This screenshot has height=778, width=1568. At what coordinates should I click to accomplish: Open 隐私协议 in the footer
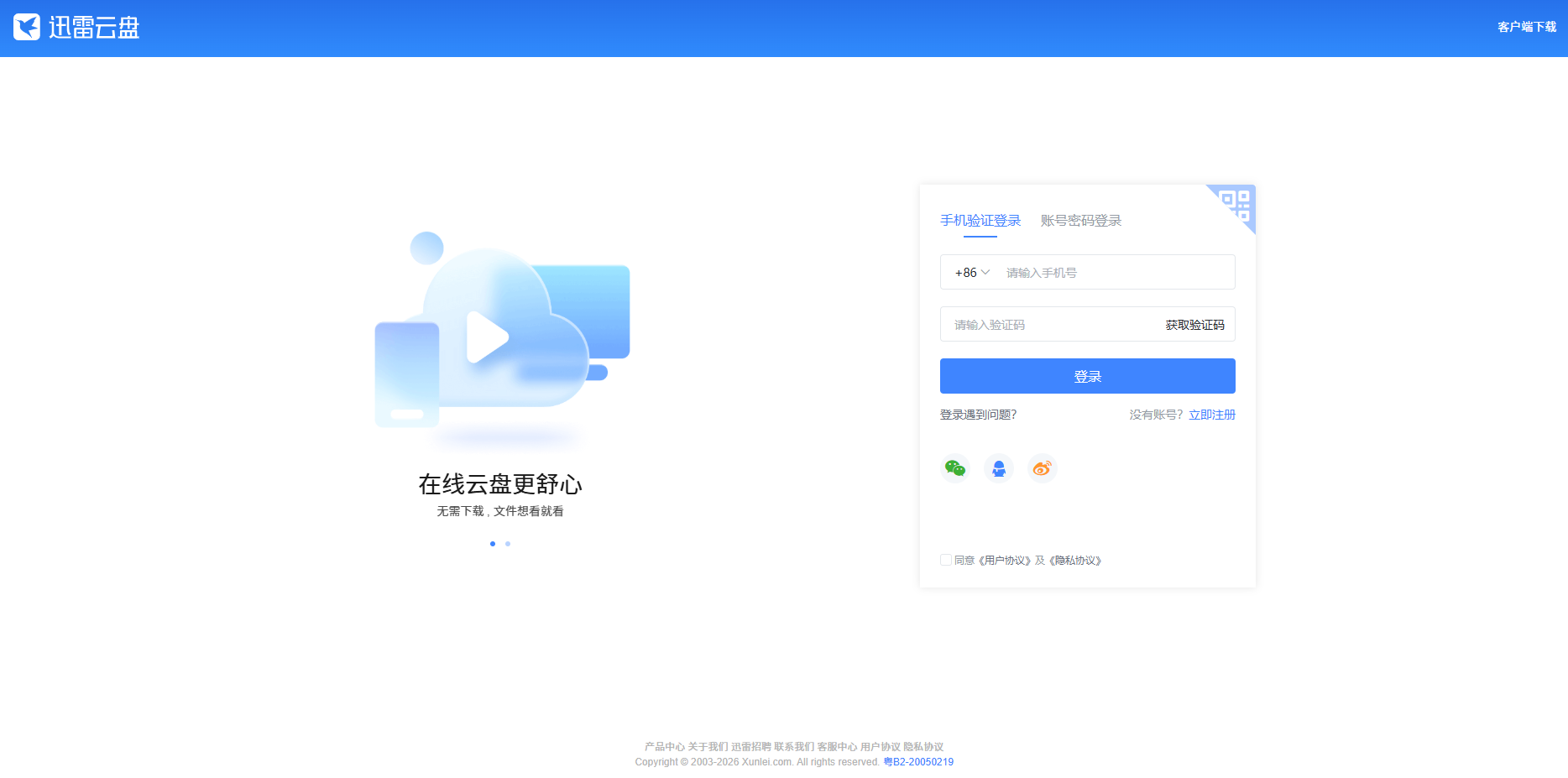(x=923, y=747)
